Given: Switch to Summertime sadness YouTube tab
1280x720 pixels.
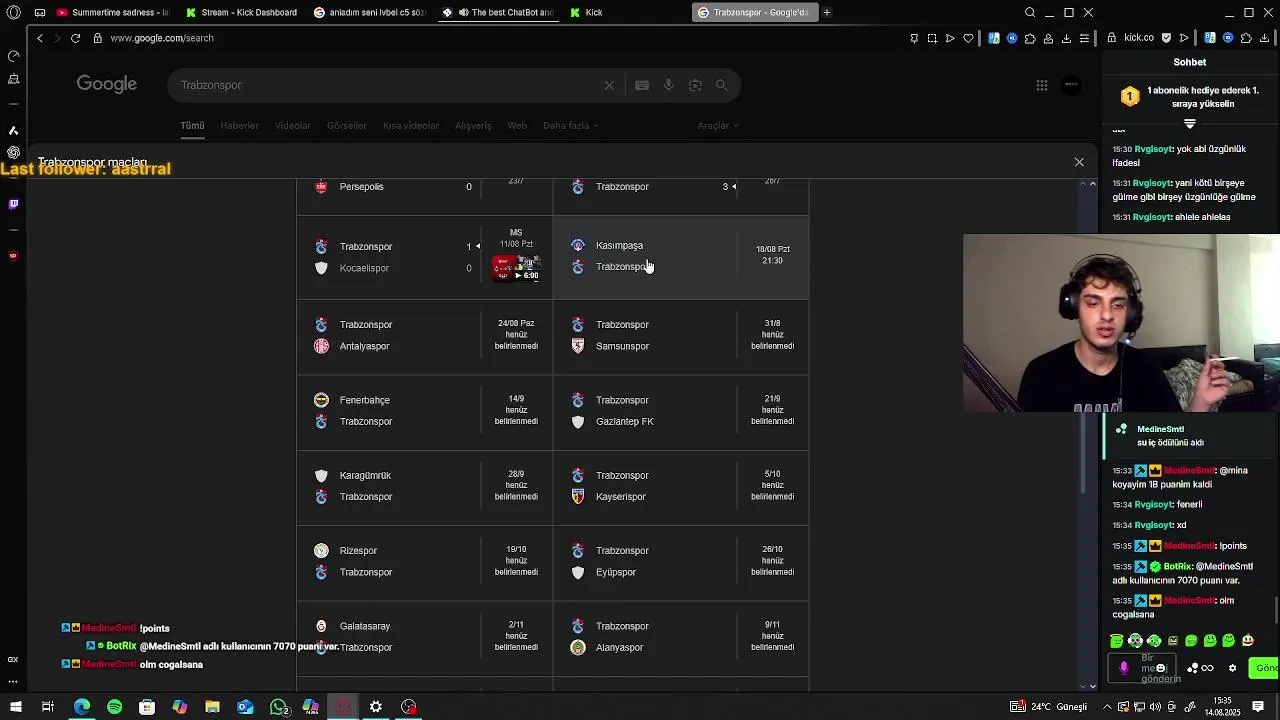Looking at the screenshot, I should (x=112, y=13).
